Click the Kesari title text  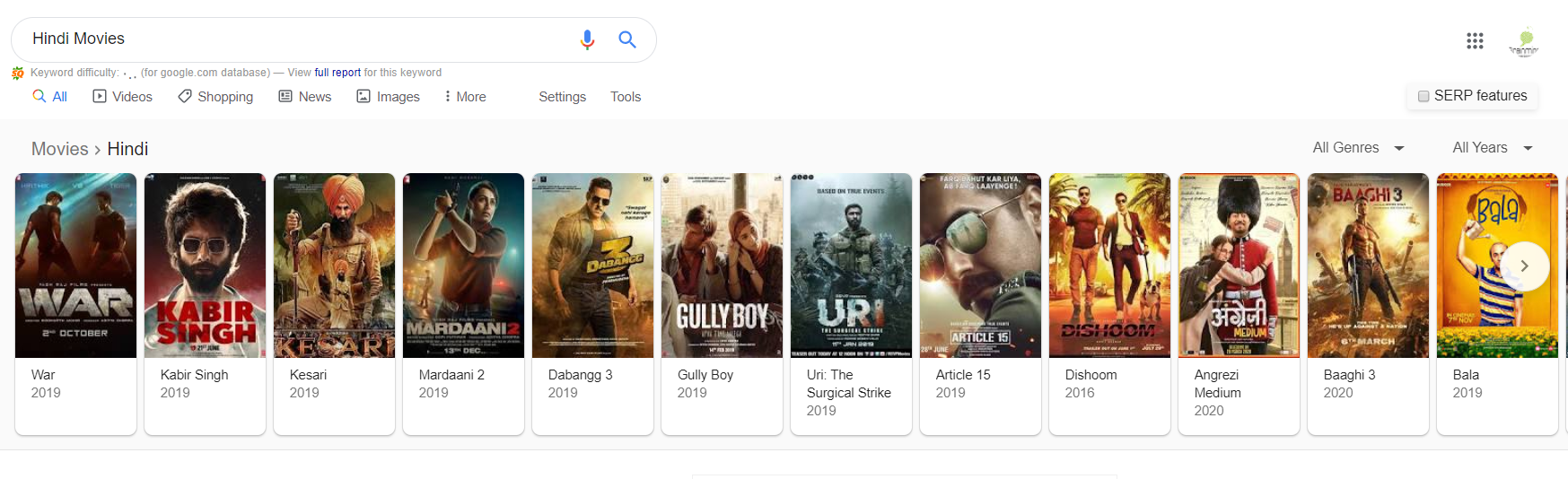[308, 375]
